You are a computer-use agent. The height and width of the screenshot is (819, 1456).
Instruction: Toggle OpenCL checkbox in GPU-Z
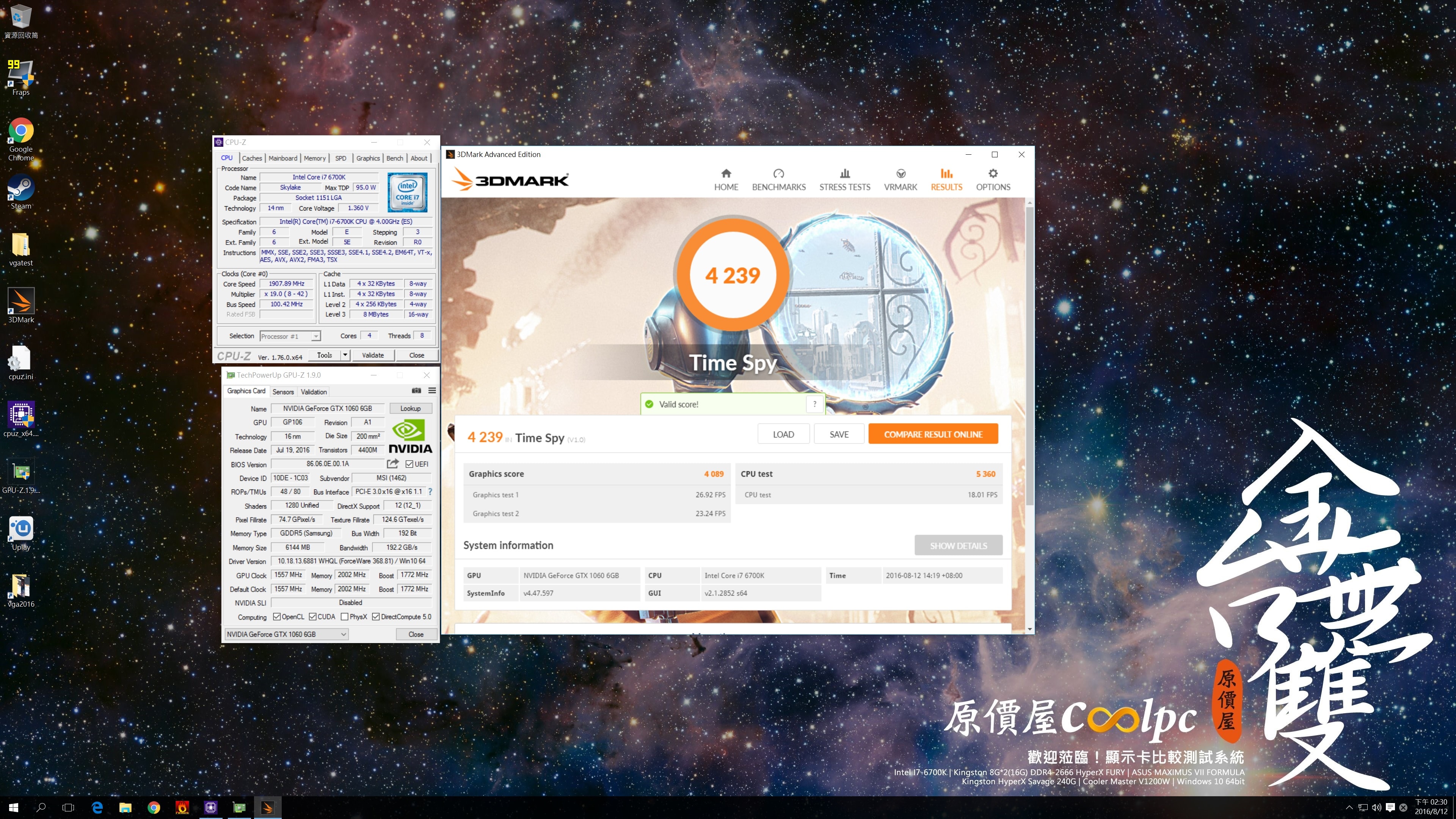coord(276,617)
